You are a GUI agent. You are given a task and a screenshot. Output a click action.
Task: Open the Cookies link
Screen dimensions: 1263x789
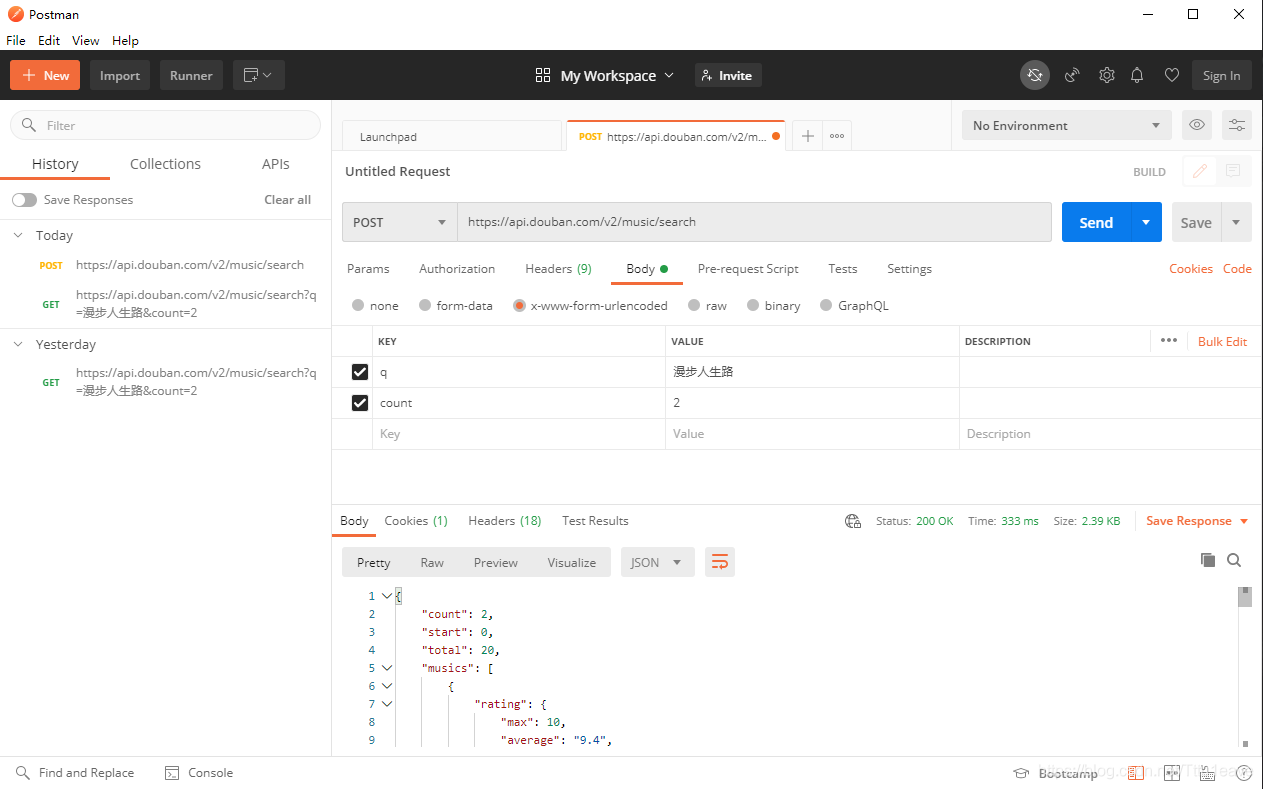[x=1191, y=269]
